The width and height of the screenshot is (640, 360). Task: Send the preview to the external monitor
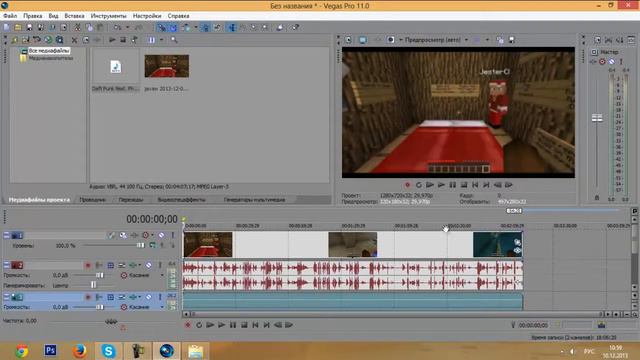click(x=362, y=40)
